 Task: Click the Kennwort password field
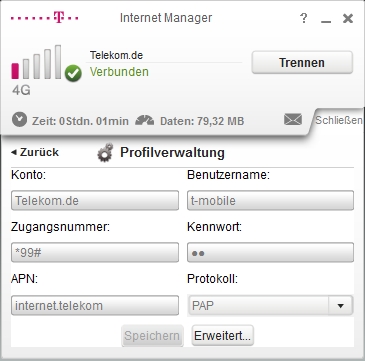coord(270,253)
